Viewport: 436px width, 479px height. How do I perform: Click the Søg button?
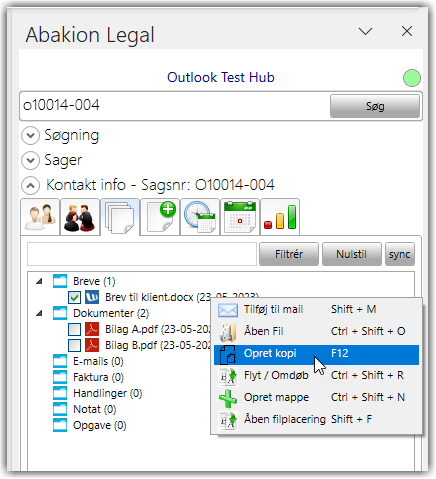(375, 106)
